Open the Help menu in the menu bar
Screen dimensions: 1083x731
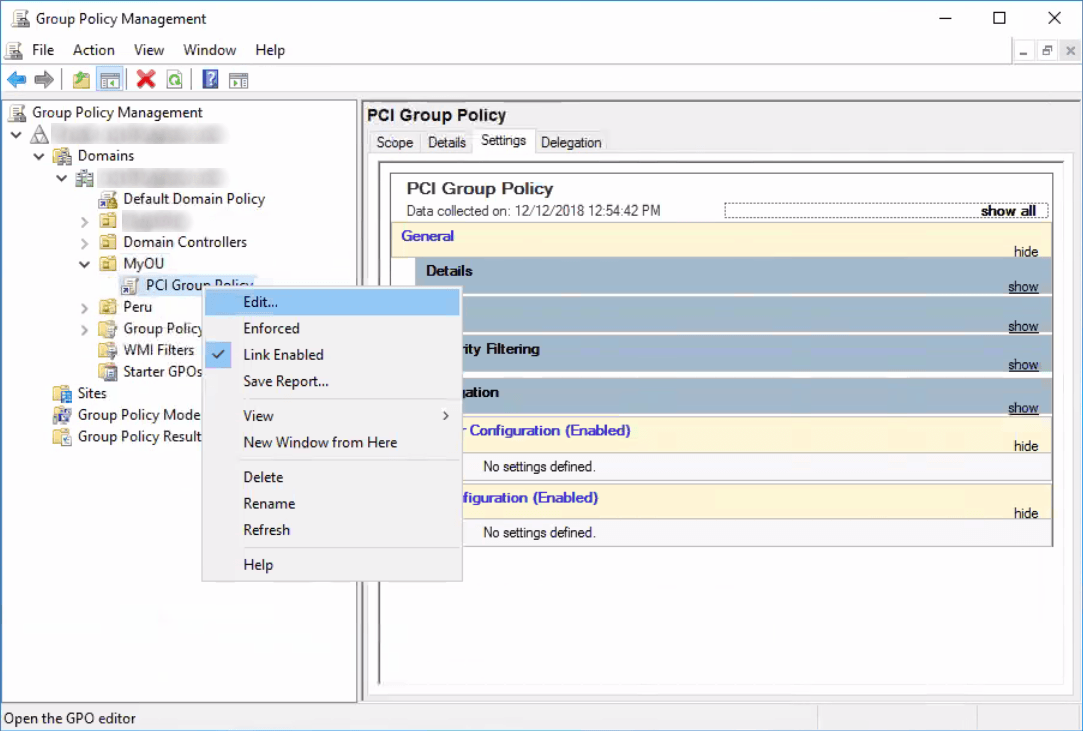tap(270, 50)
